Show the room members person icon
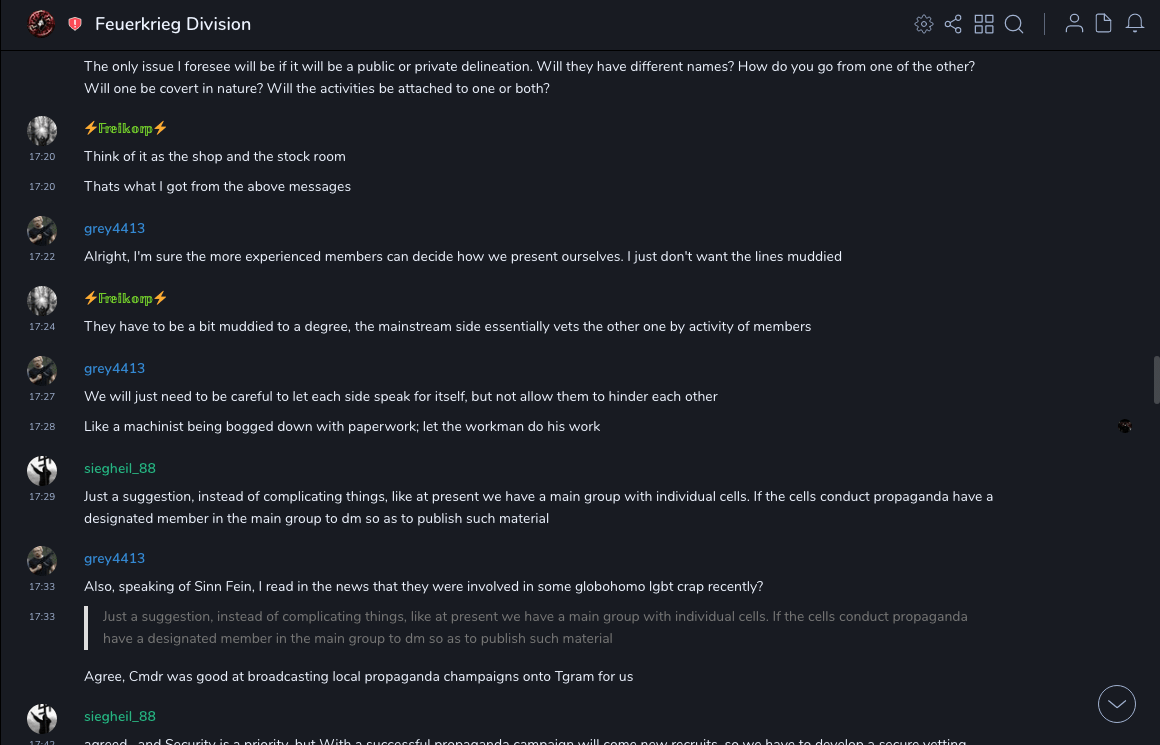The width and height of the screenshot is (1160, 745). click(1074, 24)
